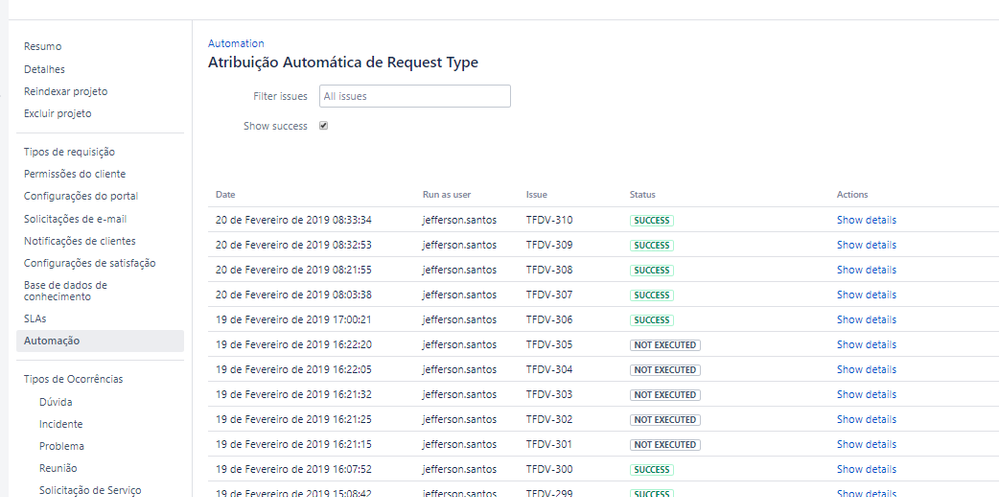This screenshot has width=999, height=497.
Task: Open Tipos de requisição settings
Action: click(x=69, y=152)
